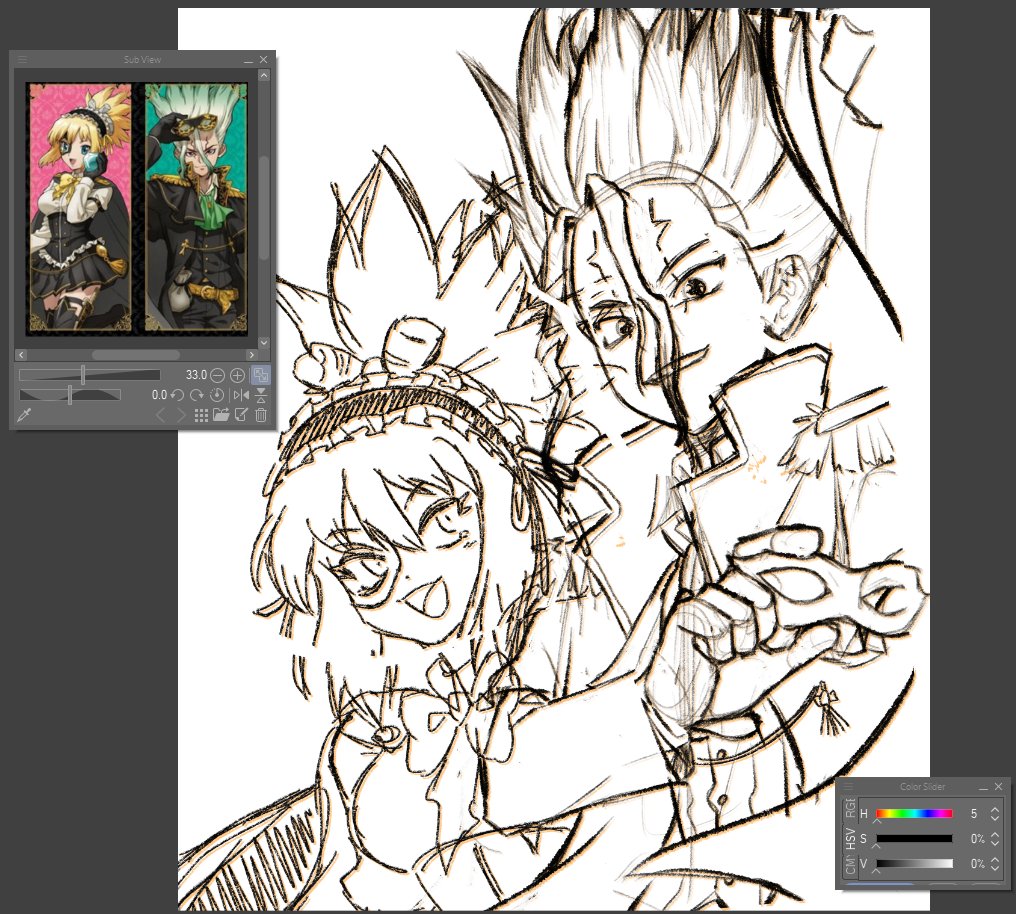Click the blonde girl reference image
This screenshot has width=1016, height=914.
(x=79, y=207)
